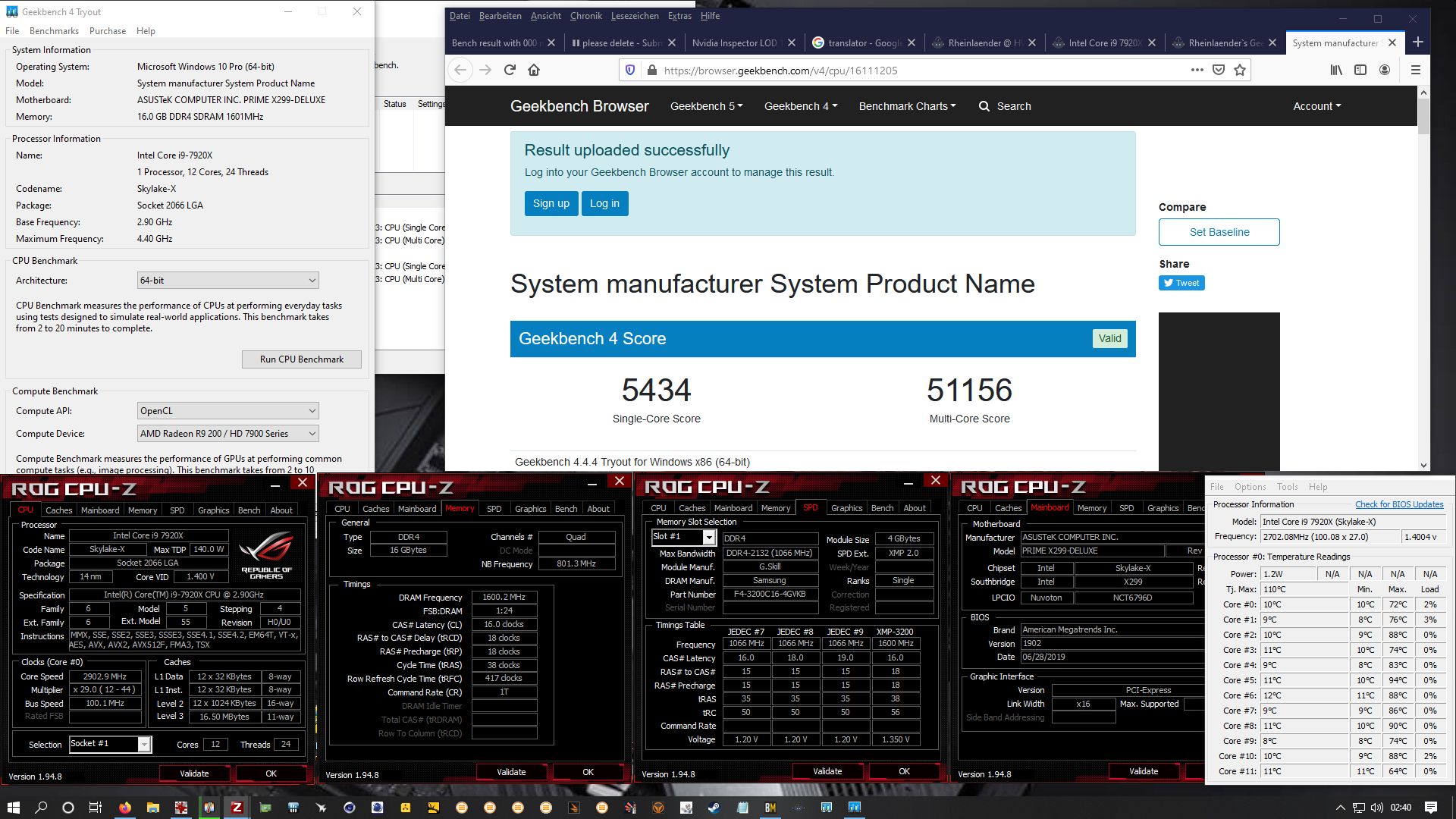Screen dimensions: 1456x819
Task: Click Run CPU Benchmark button
Action: coord(302,359)
